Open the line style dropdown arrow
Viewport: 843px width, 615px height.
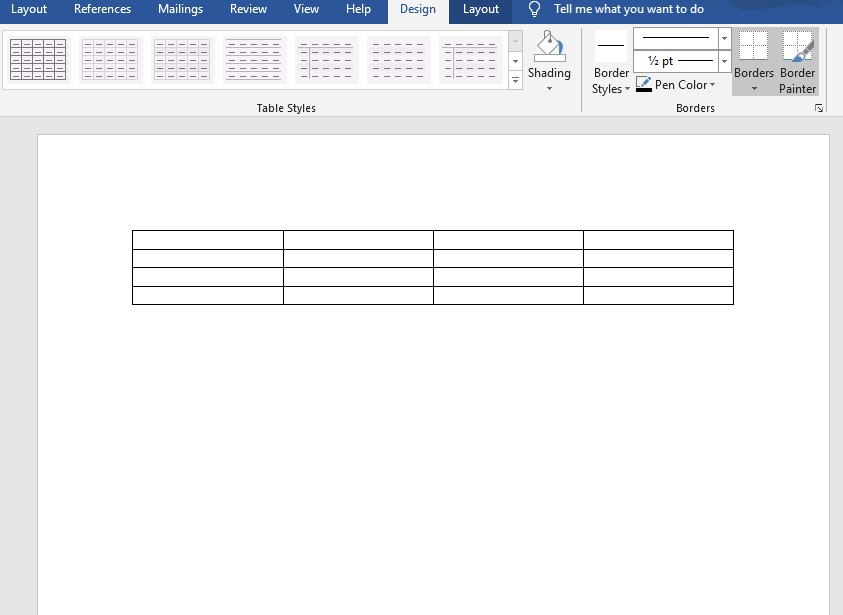(x=724, y=38)
